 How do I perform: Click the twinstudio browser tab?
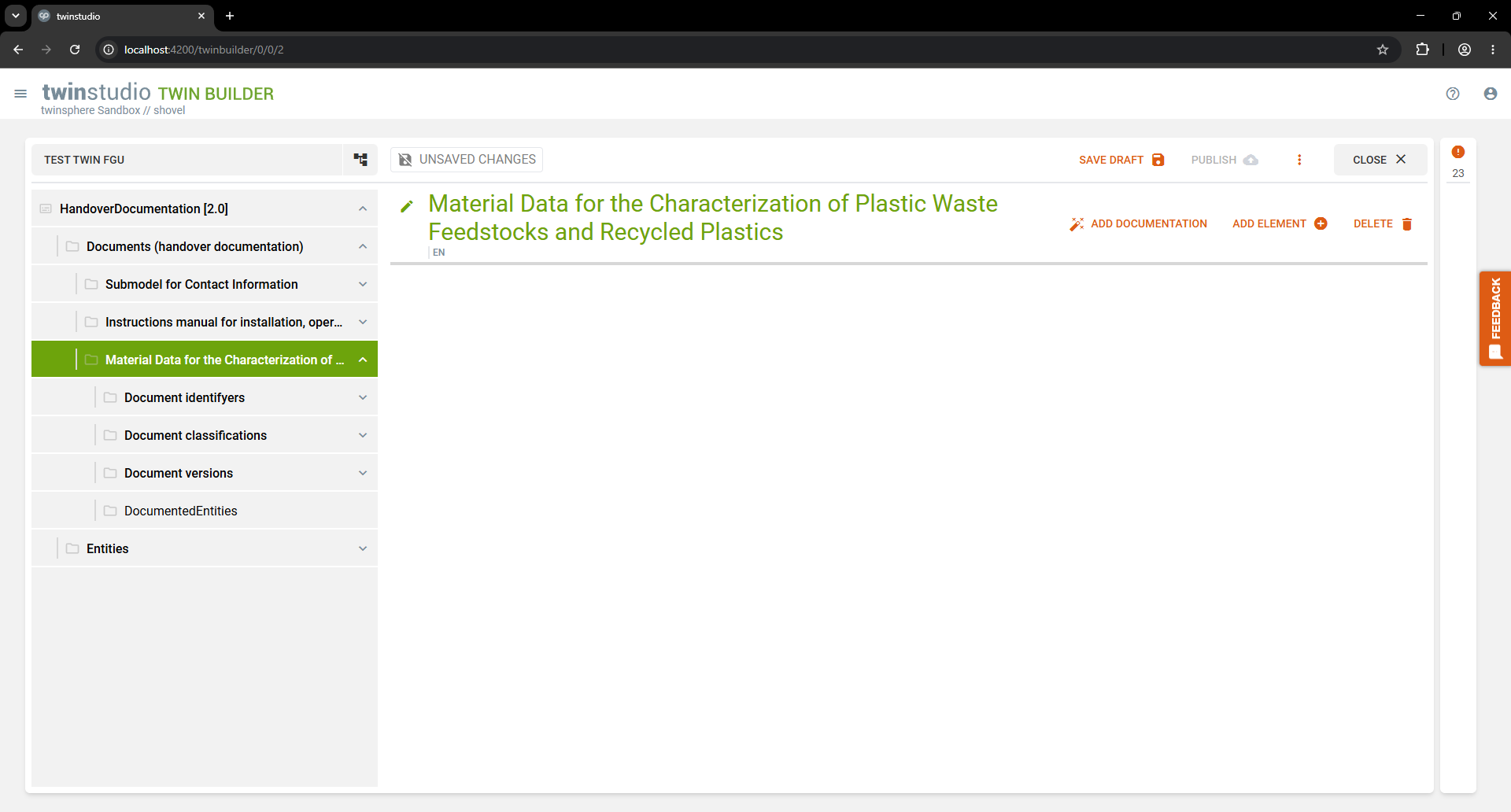[122, 16]
